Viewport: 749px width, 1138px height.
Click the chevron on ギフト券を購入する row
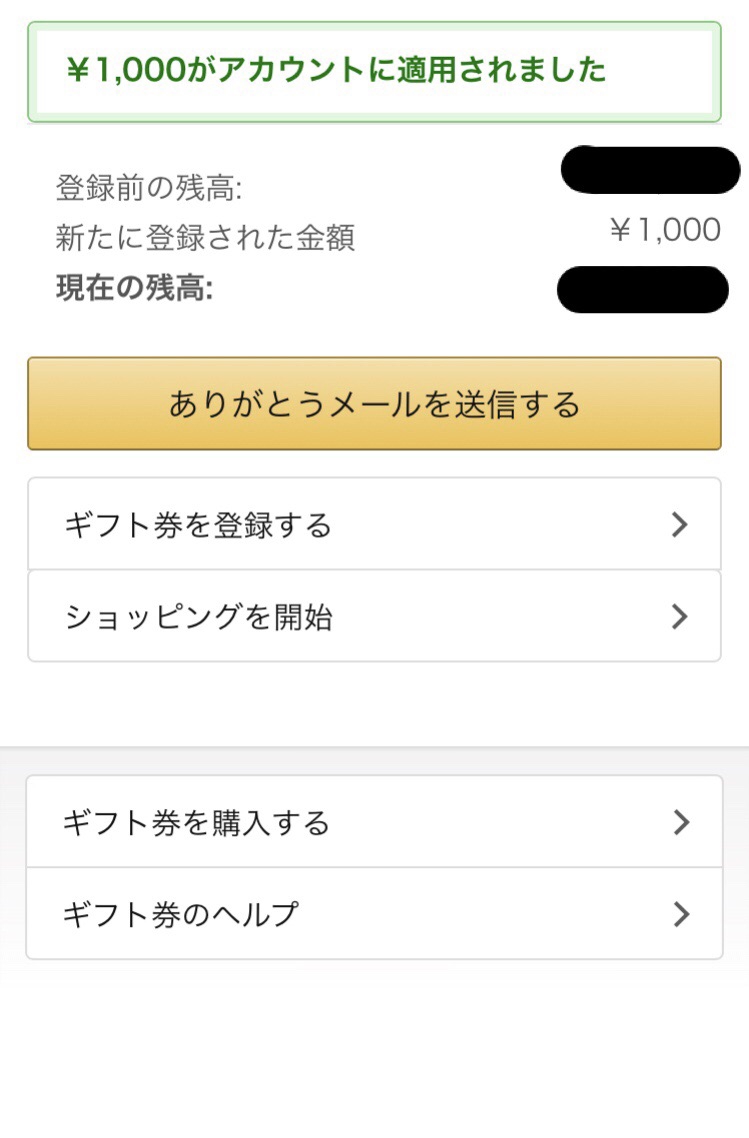click(681, 822)
